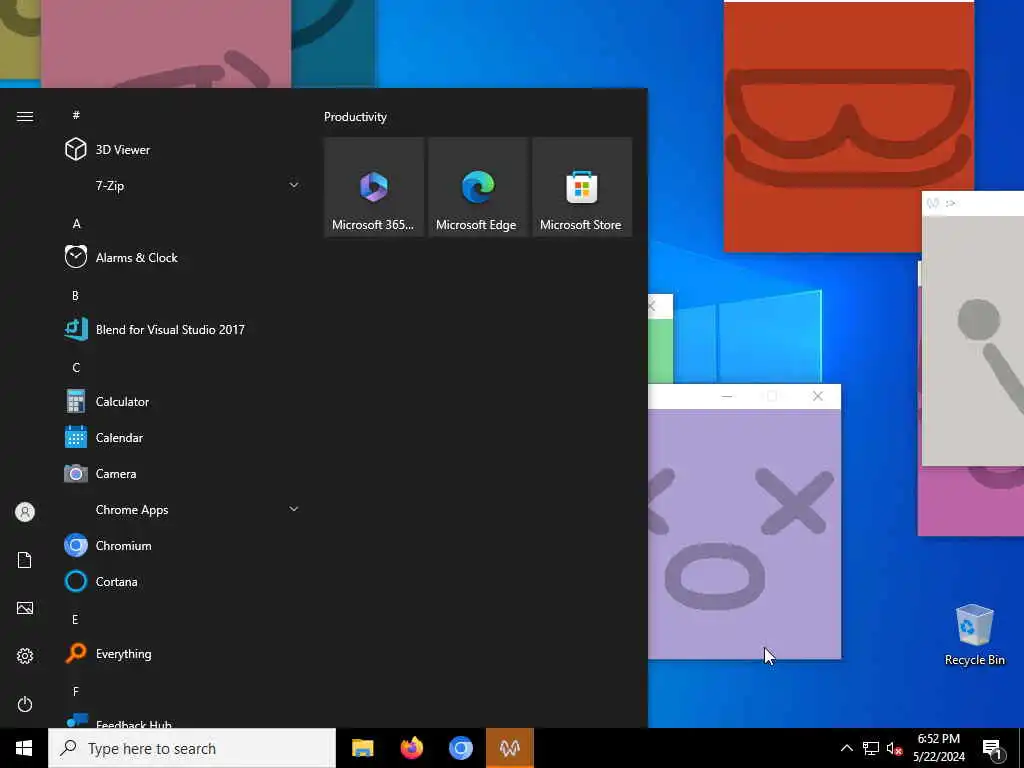Show hidden system tray icons

click(x=846, y=748)
